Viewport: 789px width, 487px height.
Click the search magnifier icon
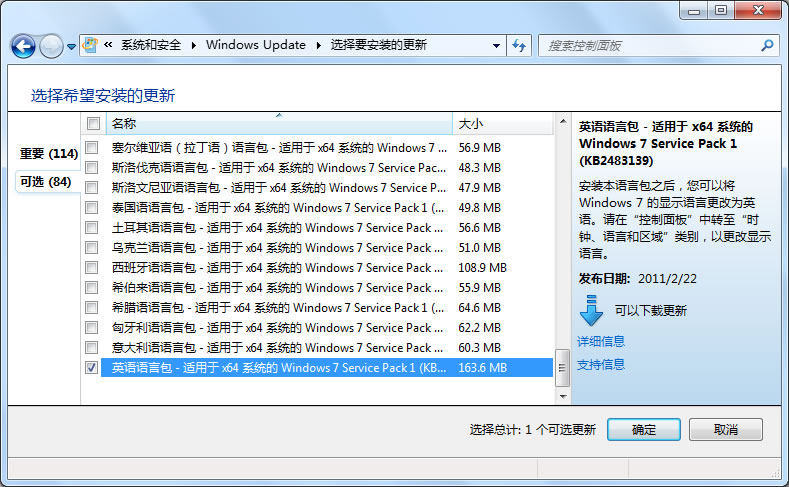pyautogui.click(x=767, y=46)
